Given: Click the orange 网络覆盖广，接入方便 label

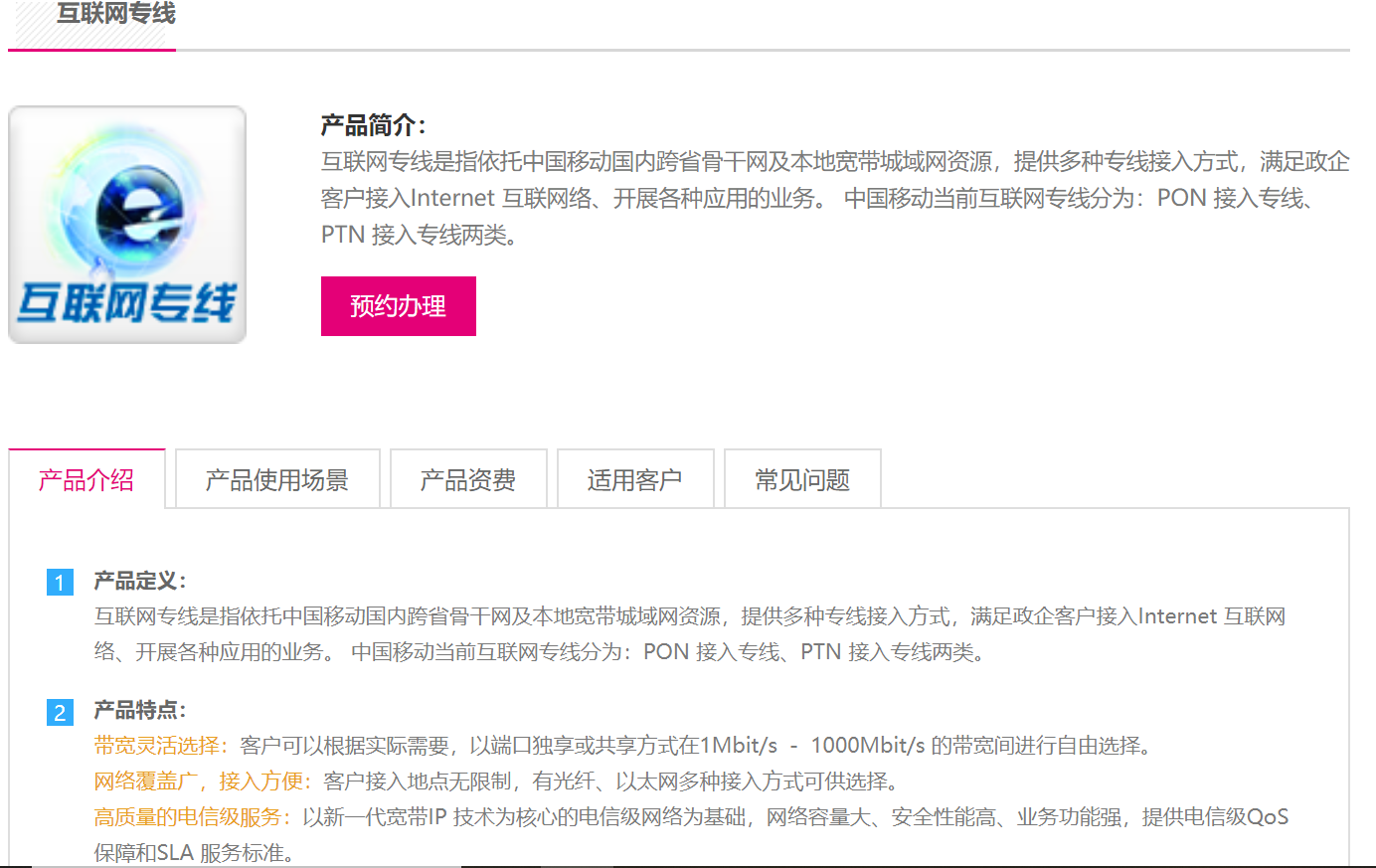Looking at the screenshot, I should click(x=202, y=781).
